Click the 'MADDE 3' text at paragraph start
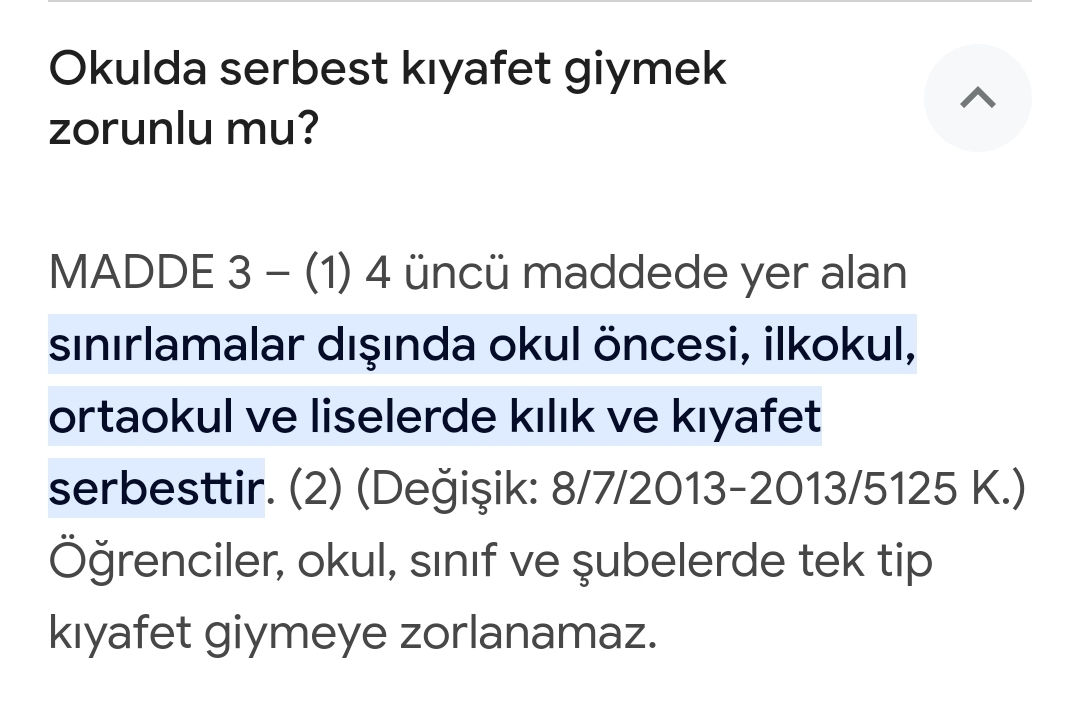 click(149, 272)
